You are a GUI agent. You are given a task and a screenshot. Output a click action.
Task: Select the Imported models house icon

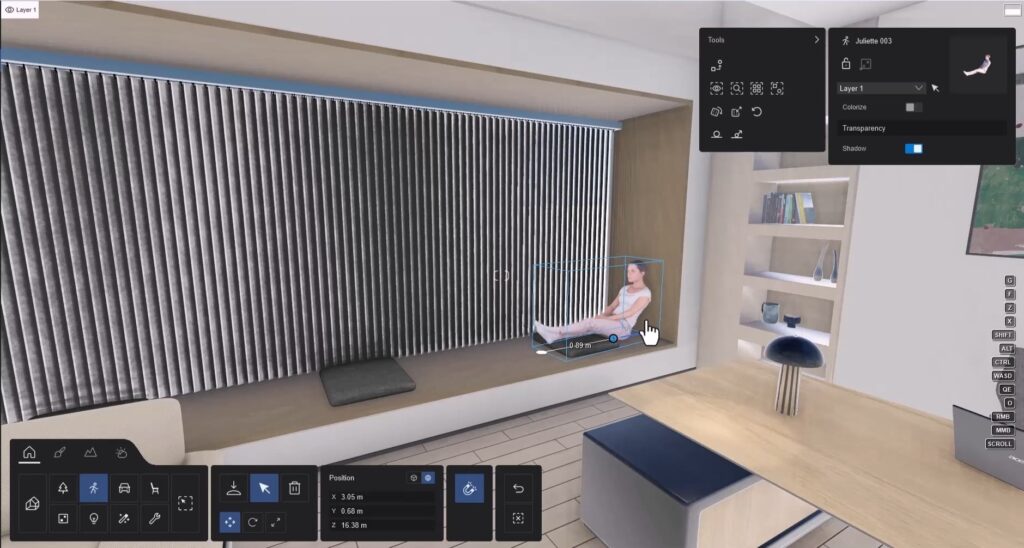[x=32, y=504]
